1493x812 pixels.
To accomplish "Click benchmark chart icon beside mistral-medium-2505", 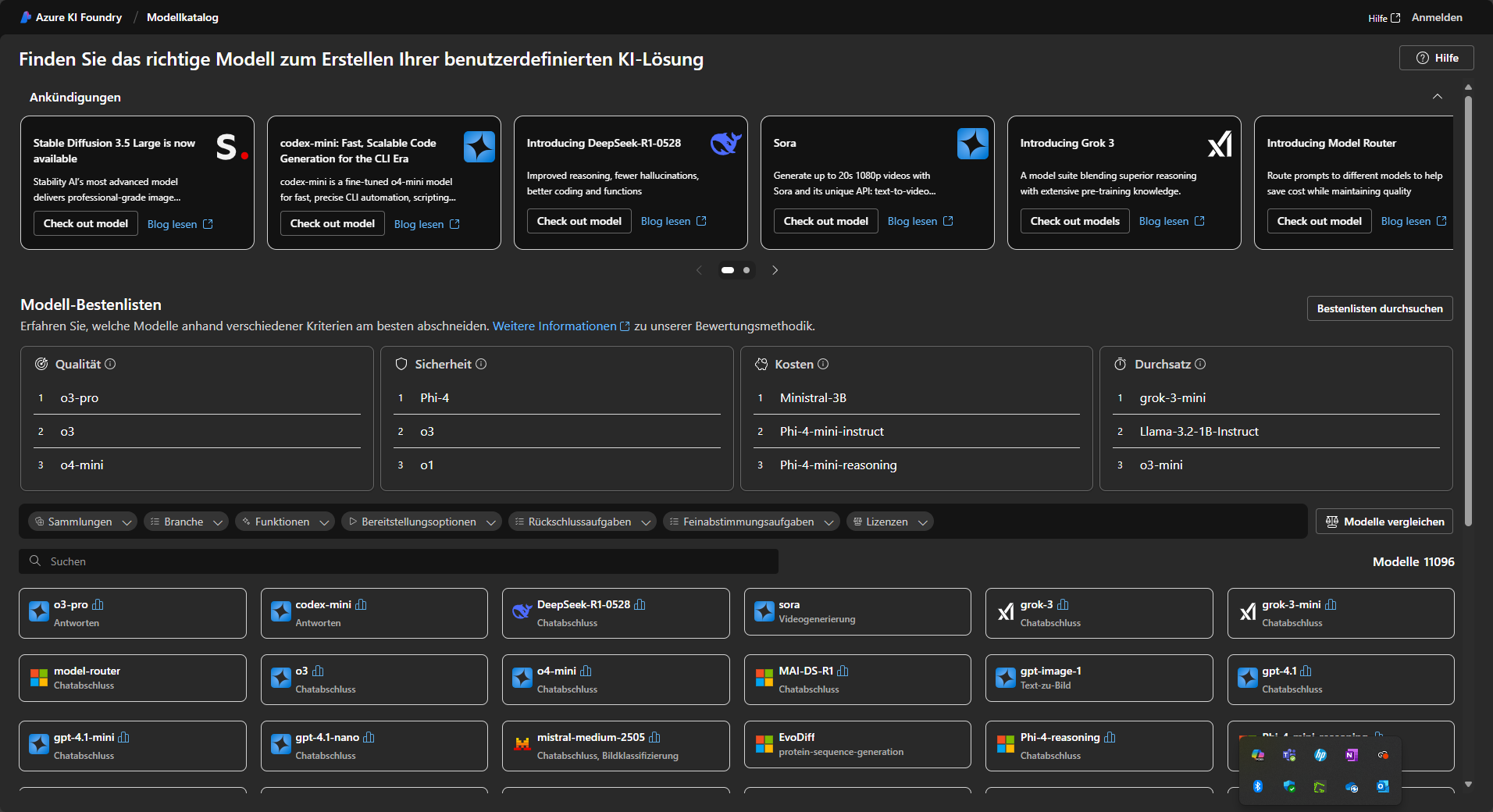I will (654, 737).
